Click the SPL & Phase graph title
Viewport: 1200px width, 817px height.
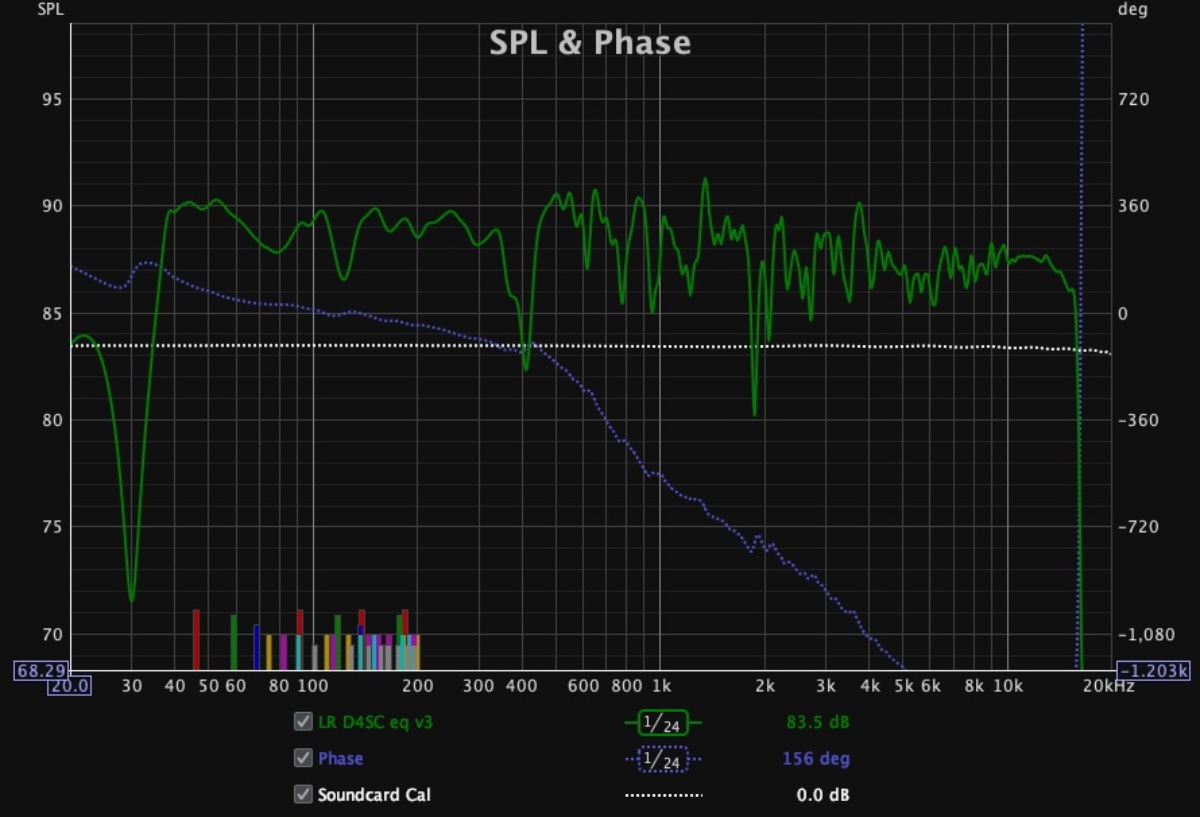(x=590, y=43)
